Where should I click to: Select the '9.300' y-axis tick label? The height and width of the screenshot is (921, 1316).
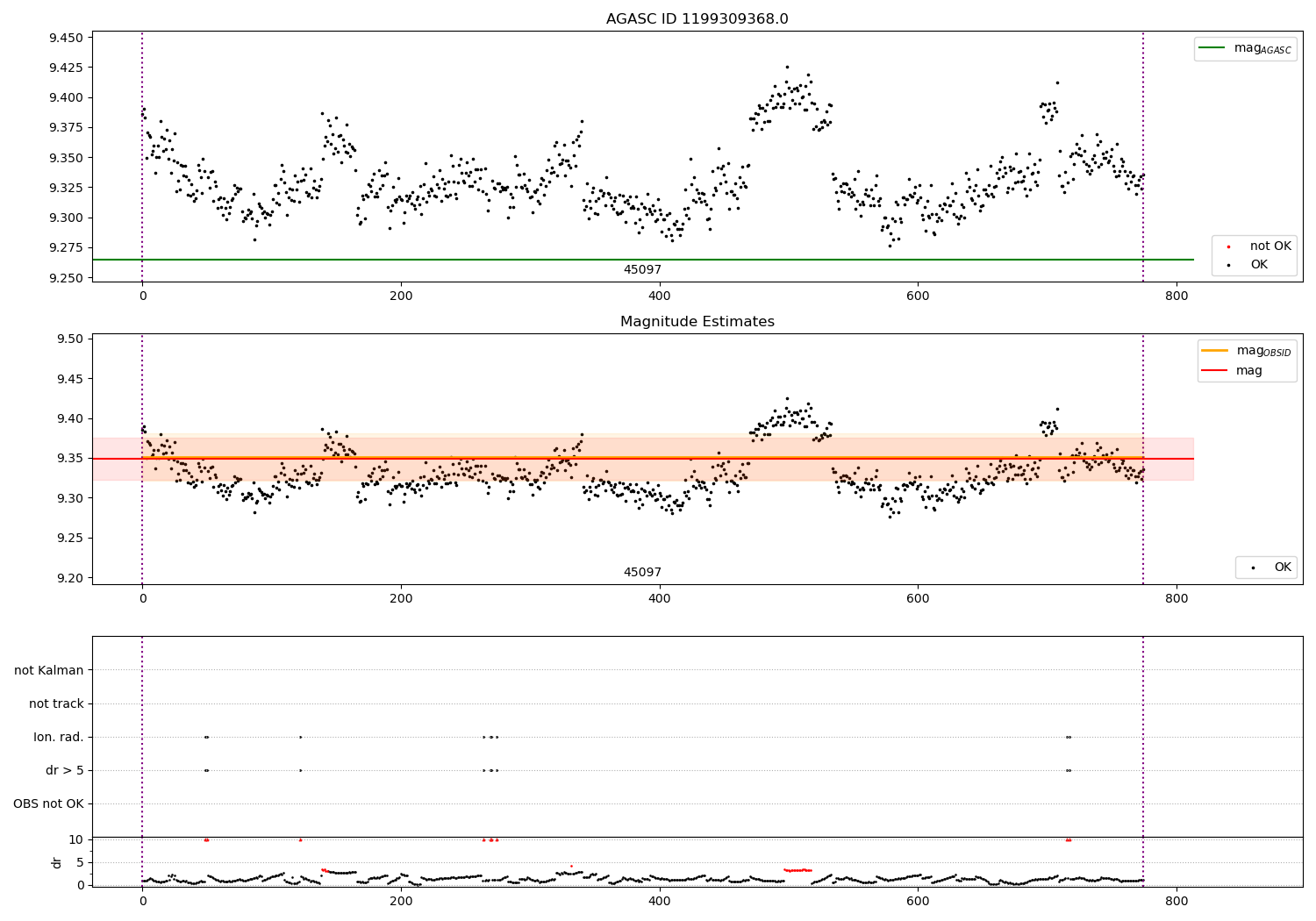[x=66, y=218]
